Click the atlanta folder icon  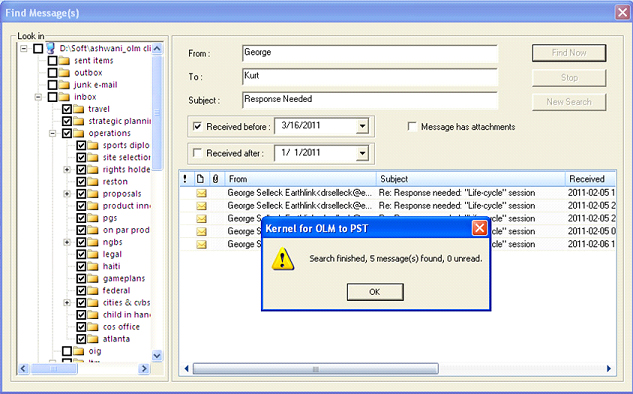93,340
